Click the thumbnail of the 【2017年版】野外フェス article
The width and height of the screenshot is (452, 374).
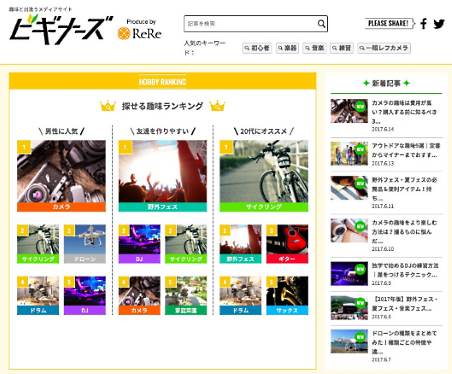(x=349, y=308)
